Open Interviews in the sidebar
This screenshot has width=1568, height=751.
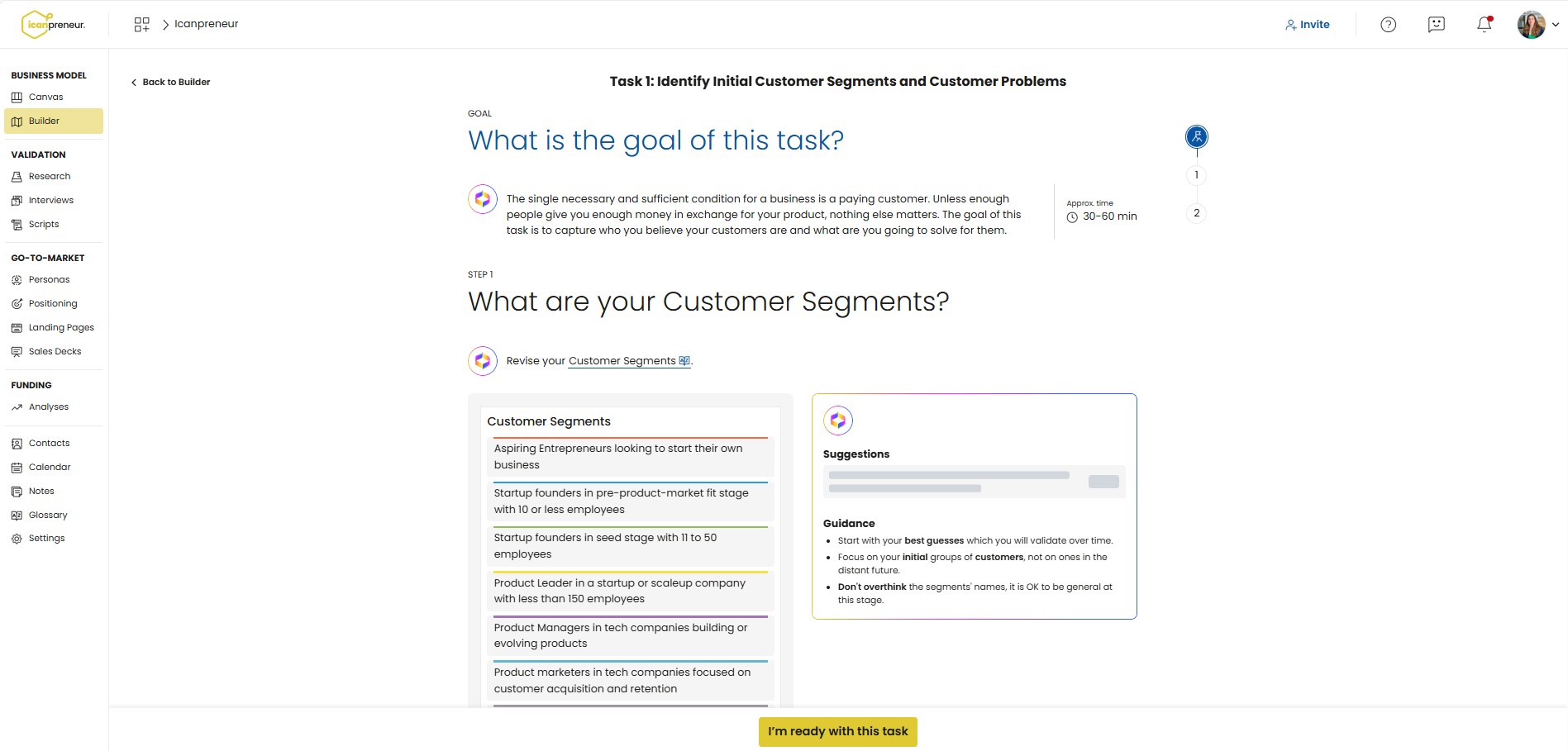click(x=50, y=201)
